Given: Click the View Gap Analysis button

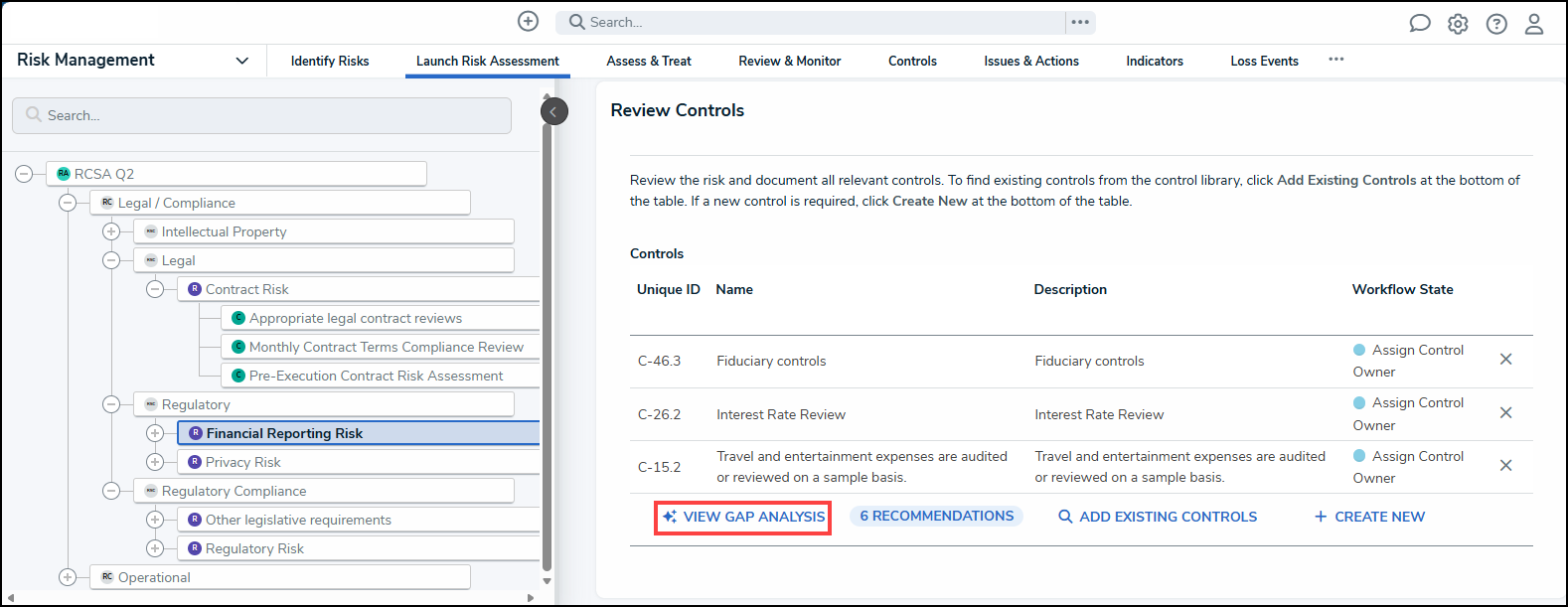Looking at the screenshot, I should (x=743, y=517).
